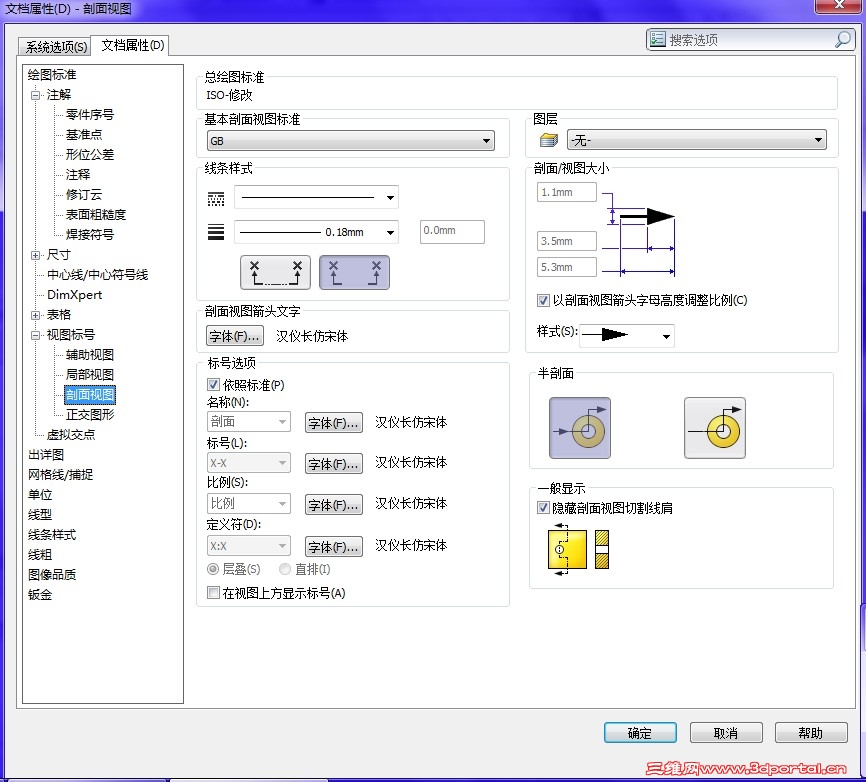This screenshot has height=782, width=866.
Task: Click the search options list icon
Action: click(x=657, y=39)
